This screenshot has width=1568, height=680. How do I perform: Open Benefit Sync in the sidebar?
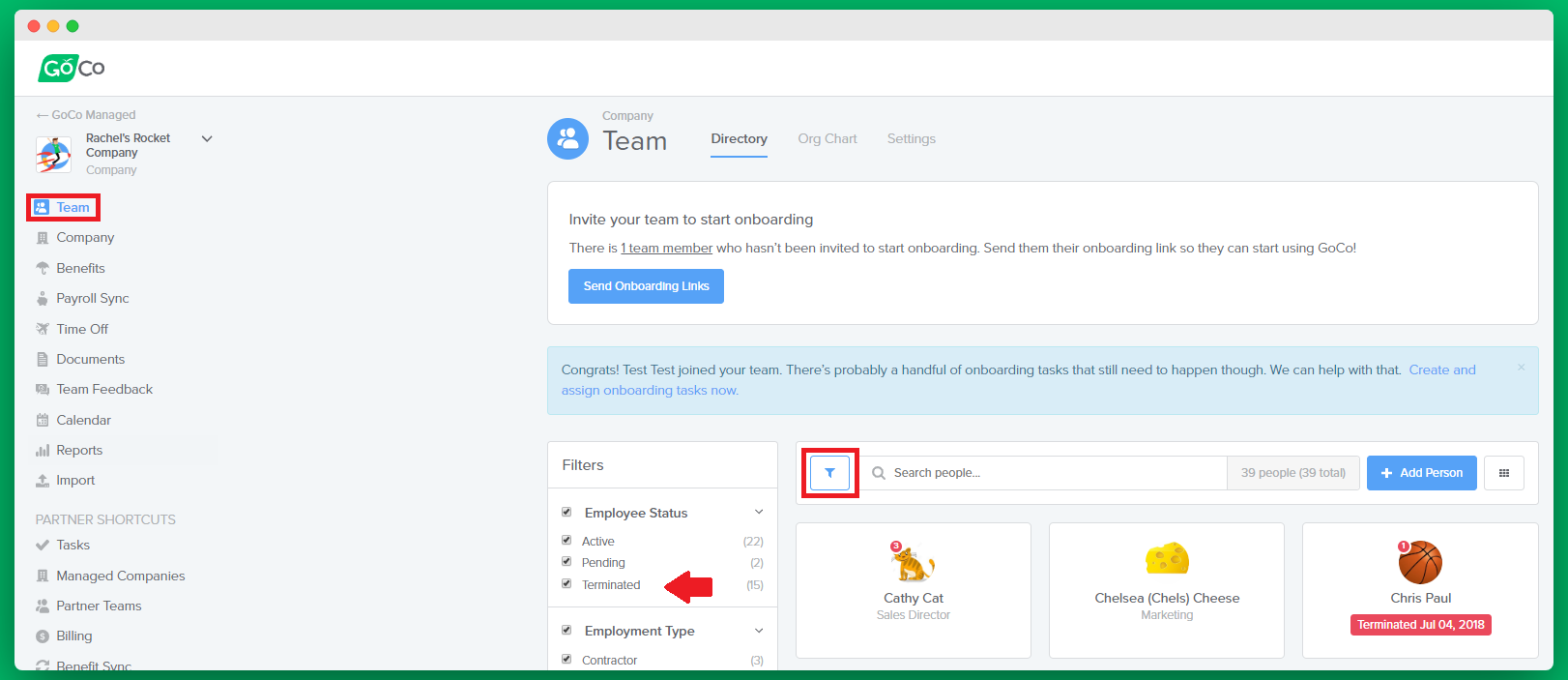[x=94, y=665]
